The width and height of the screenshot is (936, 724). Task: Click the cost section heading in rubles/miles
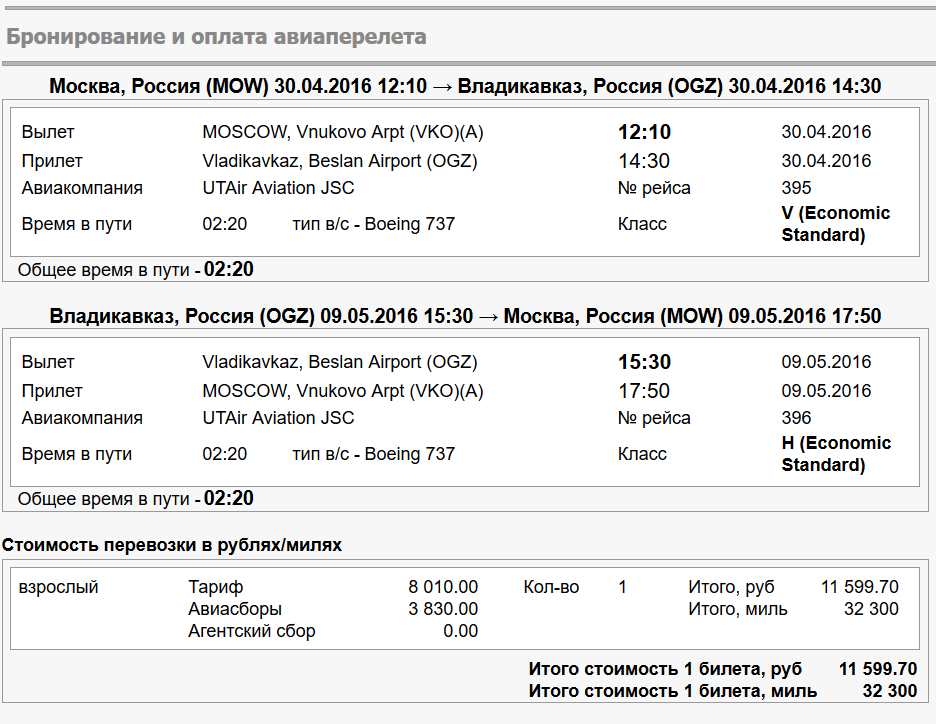coord(172,546)
